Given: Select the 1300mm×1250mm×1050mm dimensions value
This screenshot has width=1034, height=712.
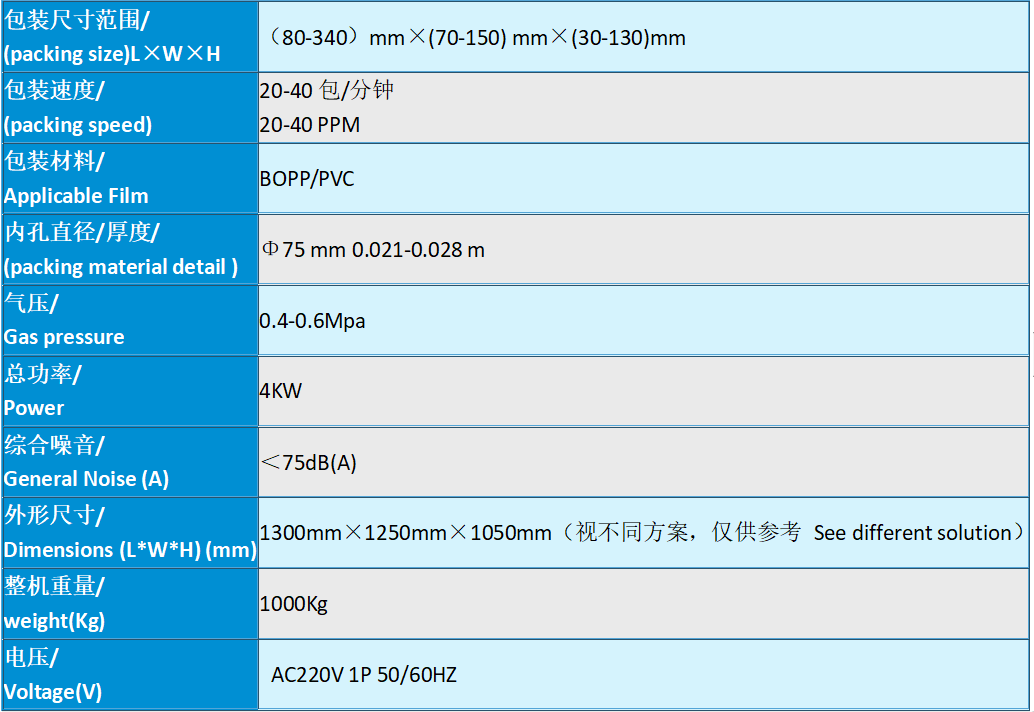Looking at the screenshot, I should (405, 533).
